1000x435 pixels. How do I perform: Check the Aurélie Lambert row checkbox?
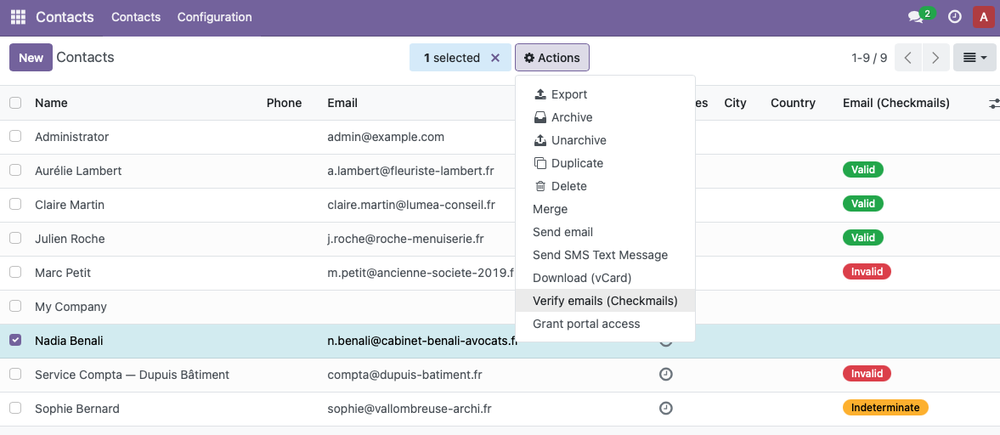pyautogui.click(x=15, y=170)
